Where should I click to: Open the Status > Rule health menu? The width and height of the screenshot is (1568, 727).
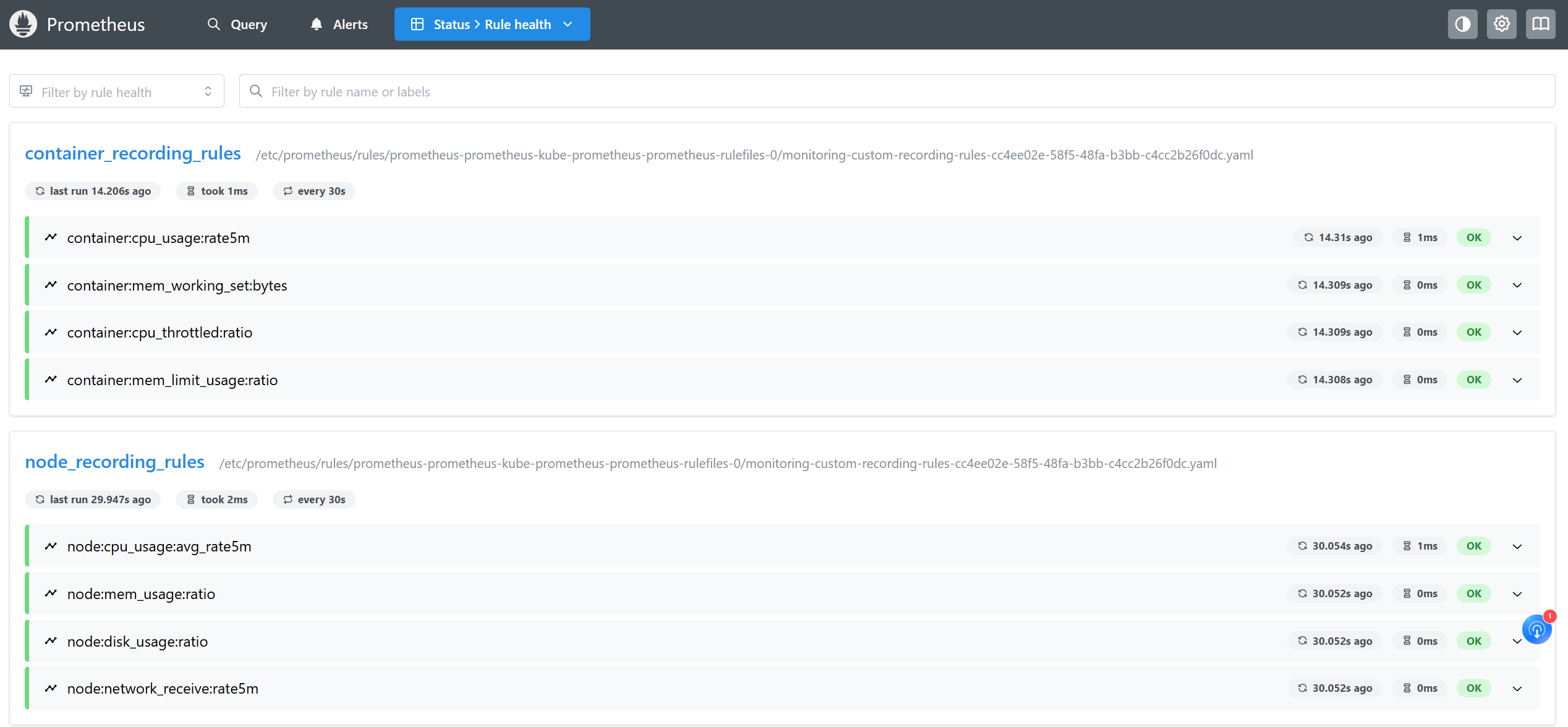(x=492, y=24)
